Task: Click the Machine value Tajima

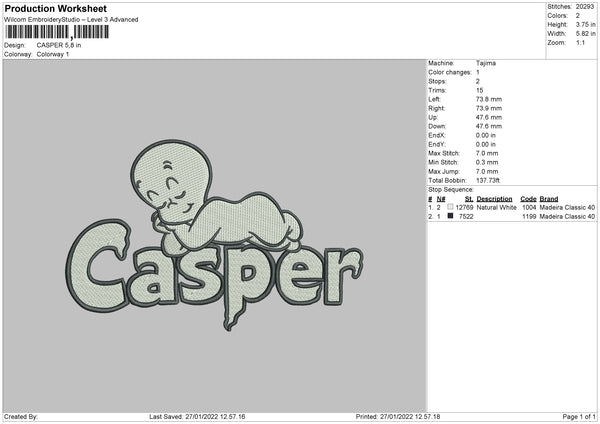Action: pos(486,63)
